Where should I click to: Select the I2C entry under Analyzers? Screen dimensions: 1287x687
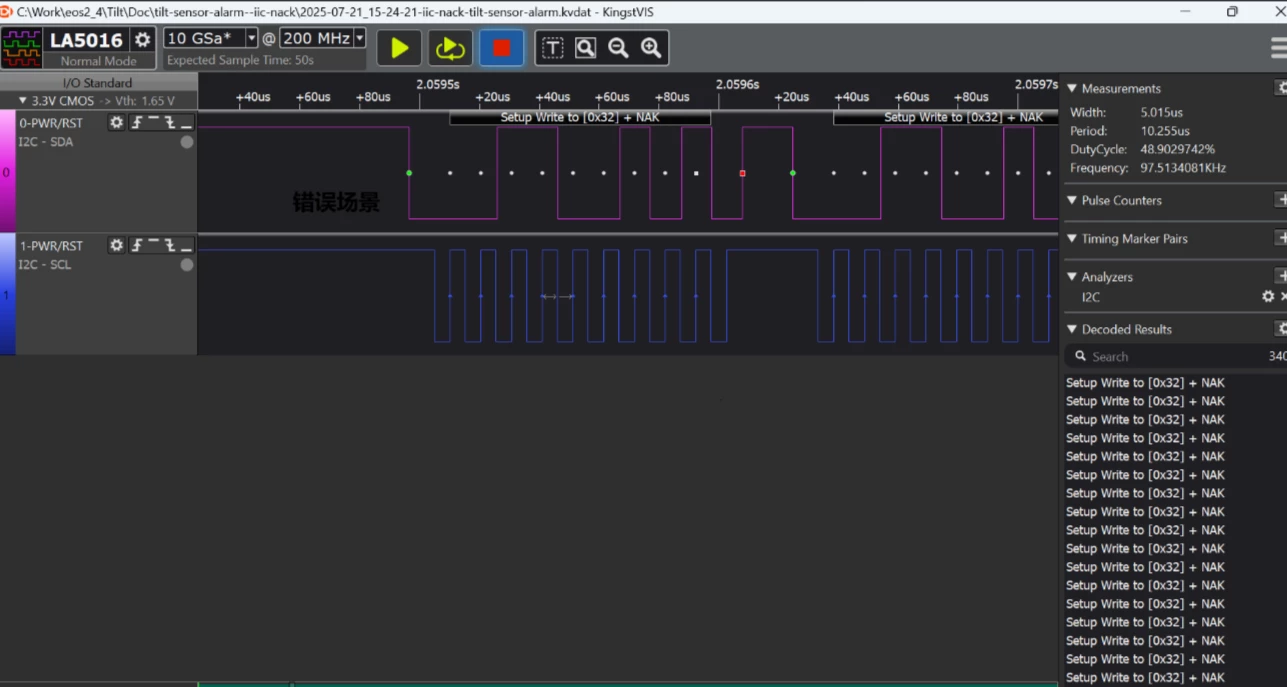click(x=1091, y=297)
